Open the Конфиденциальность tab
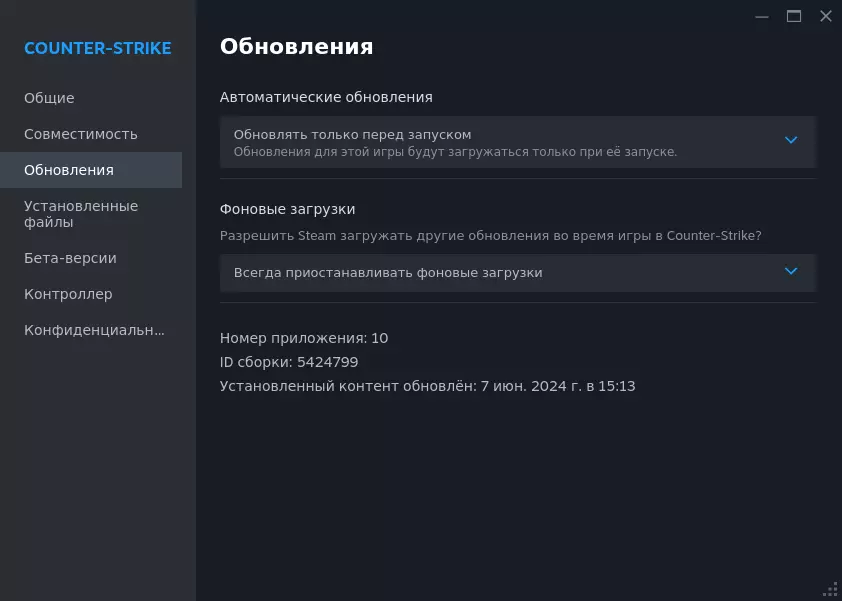Screen dimensions: 842x601 [x=94, y=330]
